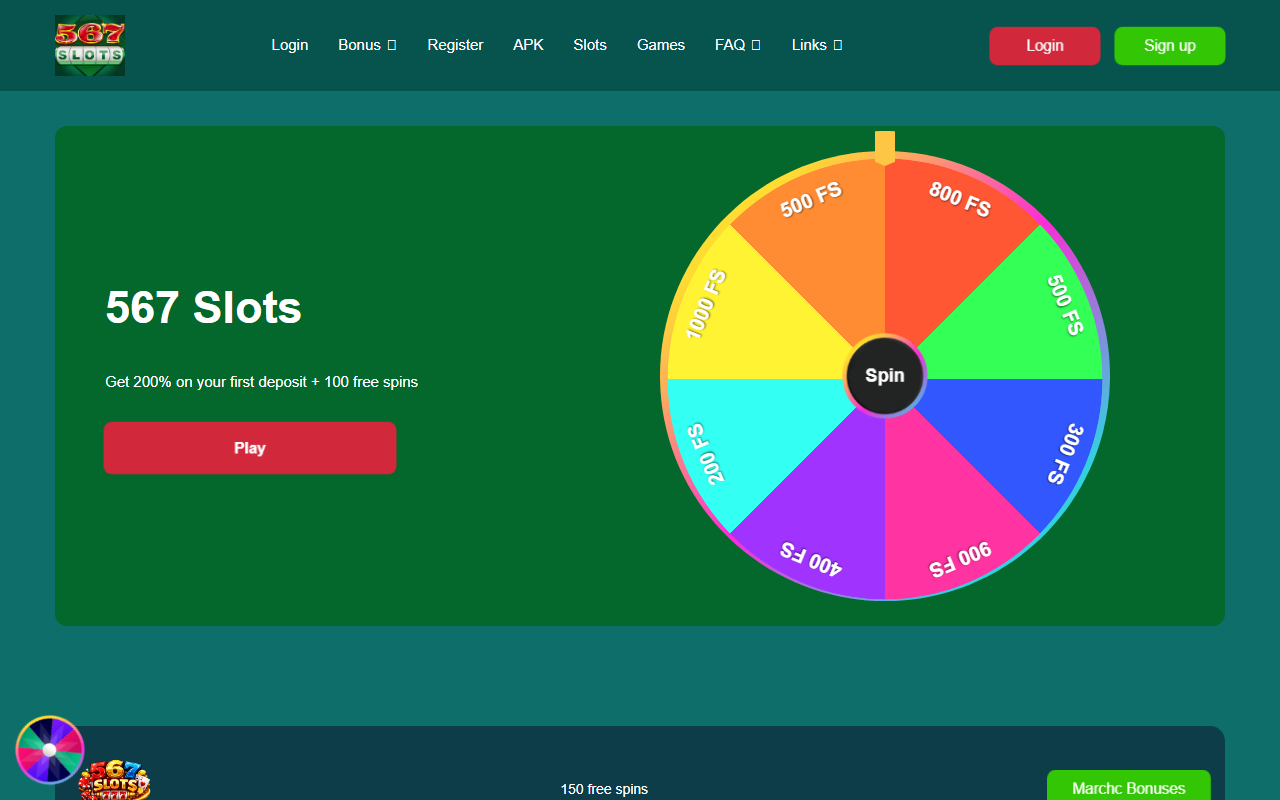Click the red Login button
1280x800 pixels.
coord(1045,46)
